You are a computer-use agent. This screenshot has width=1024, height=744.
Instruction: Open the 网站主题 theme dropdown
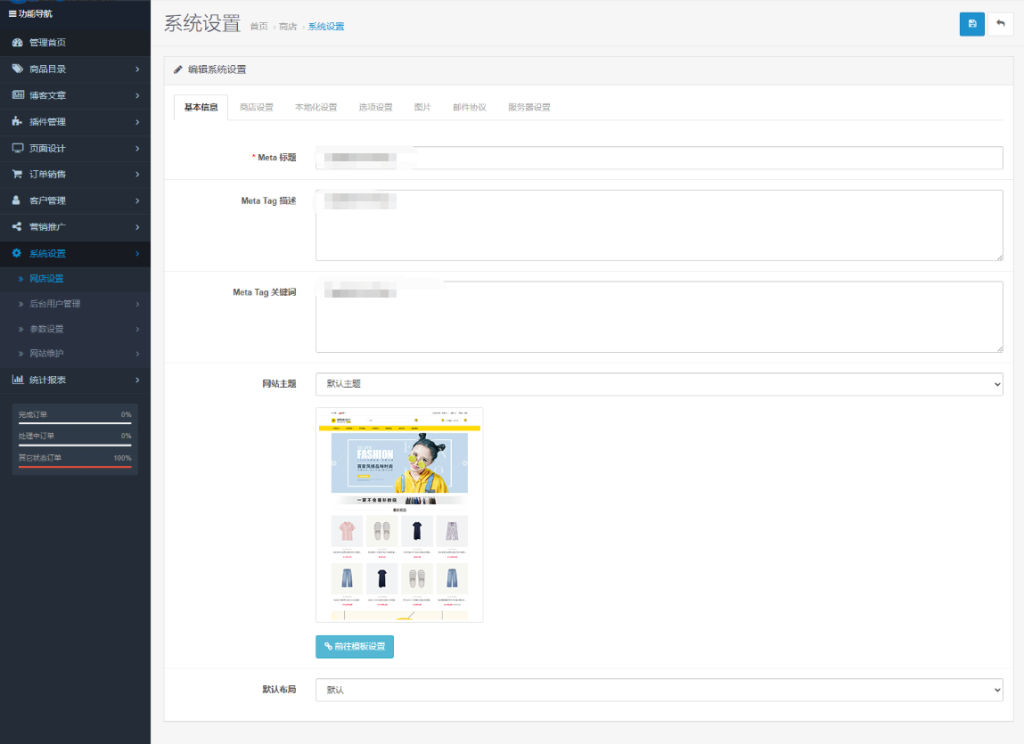coord(659,383)
